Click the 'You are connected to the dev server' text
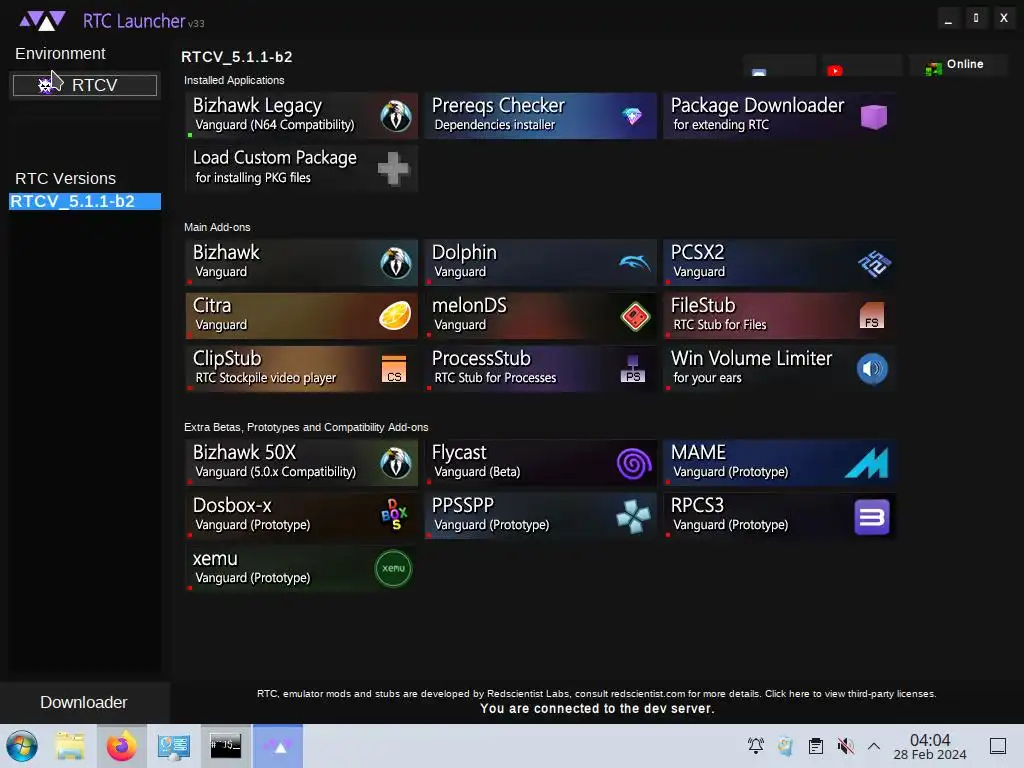1024x768 pixels. (x=597, y=709)
